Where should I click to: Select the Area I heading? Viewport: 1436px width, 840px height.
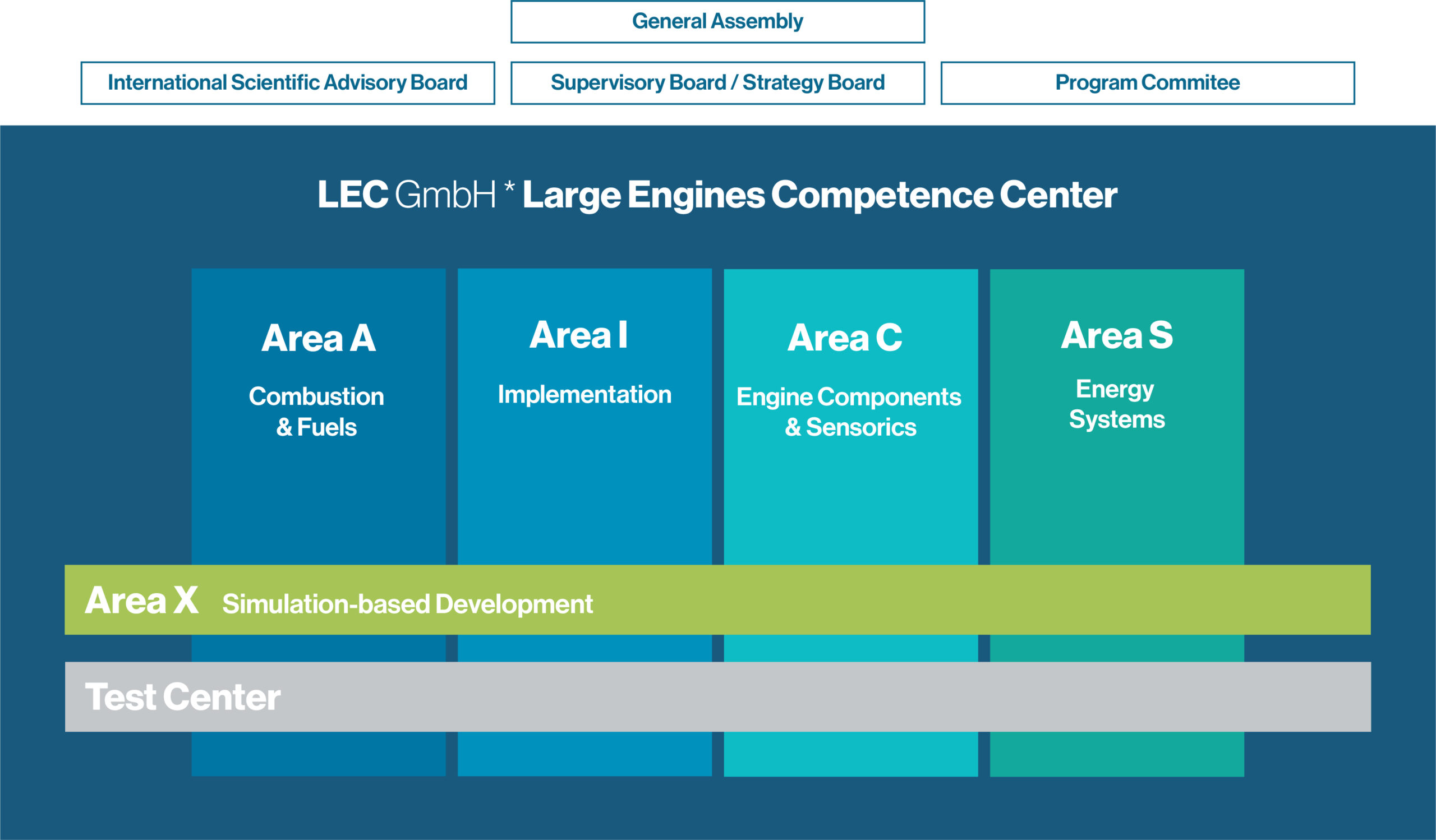point(578,335)
